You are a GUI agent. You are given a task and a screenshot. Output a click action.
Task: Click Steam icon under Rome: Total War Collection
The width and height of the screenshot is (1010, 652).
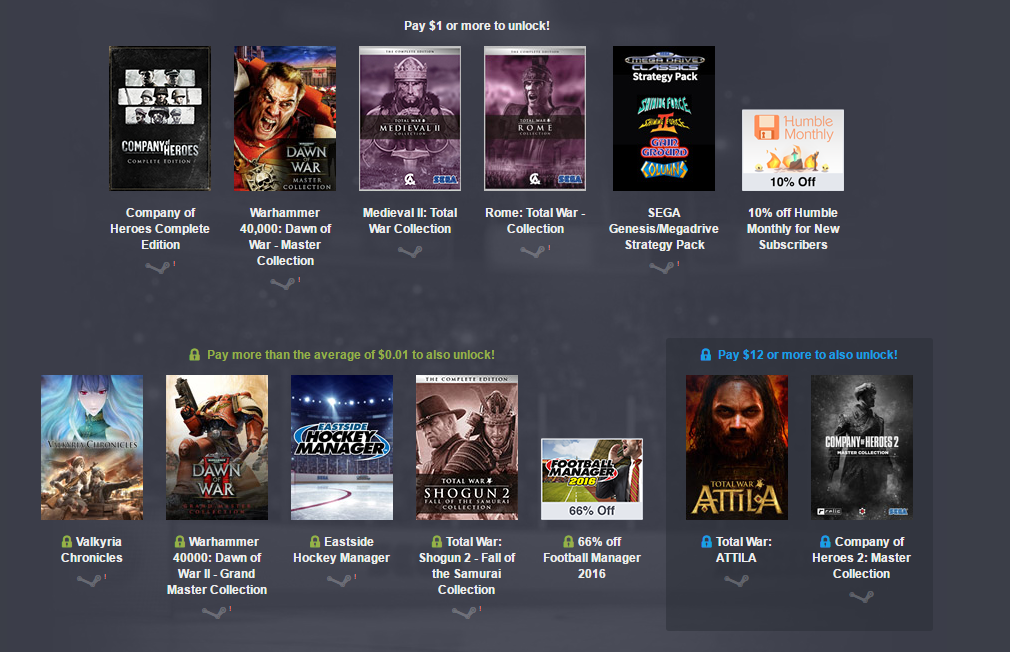pyautogui.click(x=533, y=251)
